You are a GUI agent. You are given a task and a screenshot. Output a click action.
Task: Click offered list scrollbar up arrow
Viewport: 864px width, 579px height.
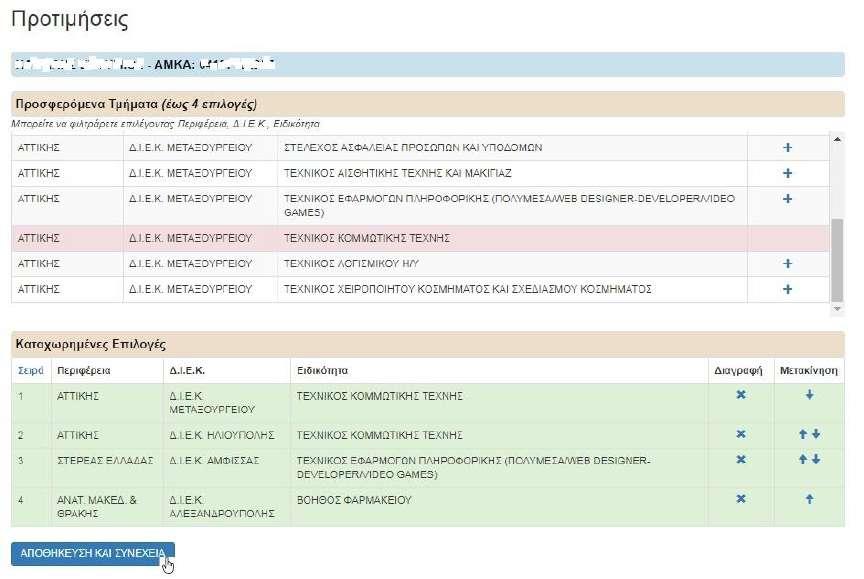837,139
